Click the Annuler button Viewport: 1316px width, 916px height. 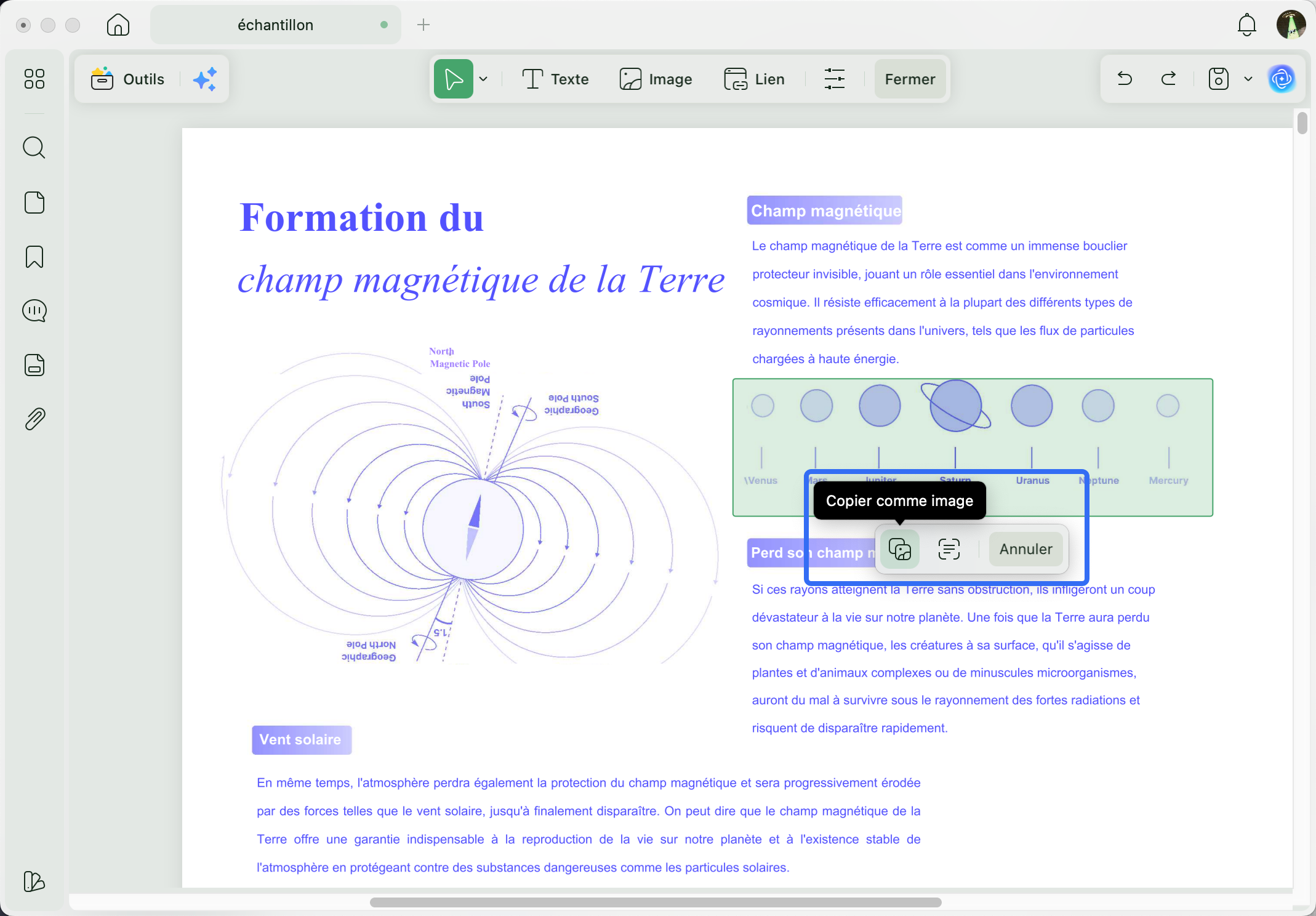(1025, 549)
